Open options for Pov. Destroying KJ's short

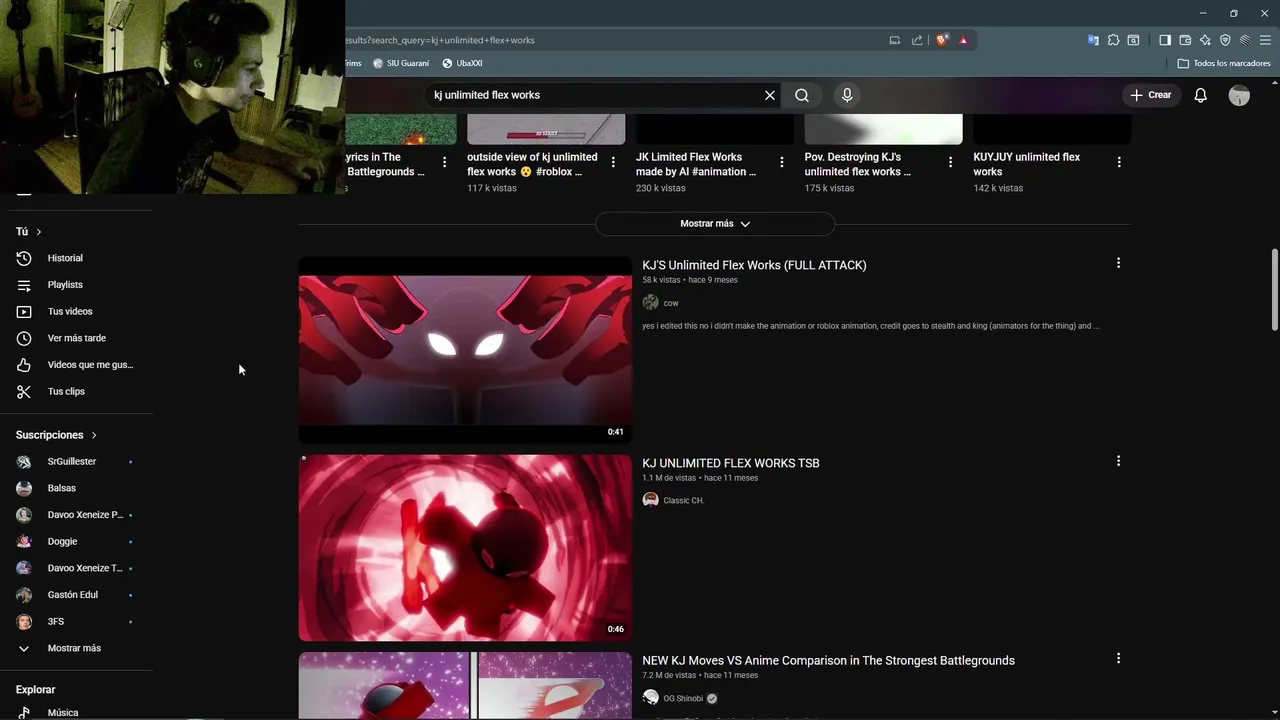[x=950, y=162]
